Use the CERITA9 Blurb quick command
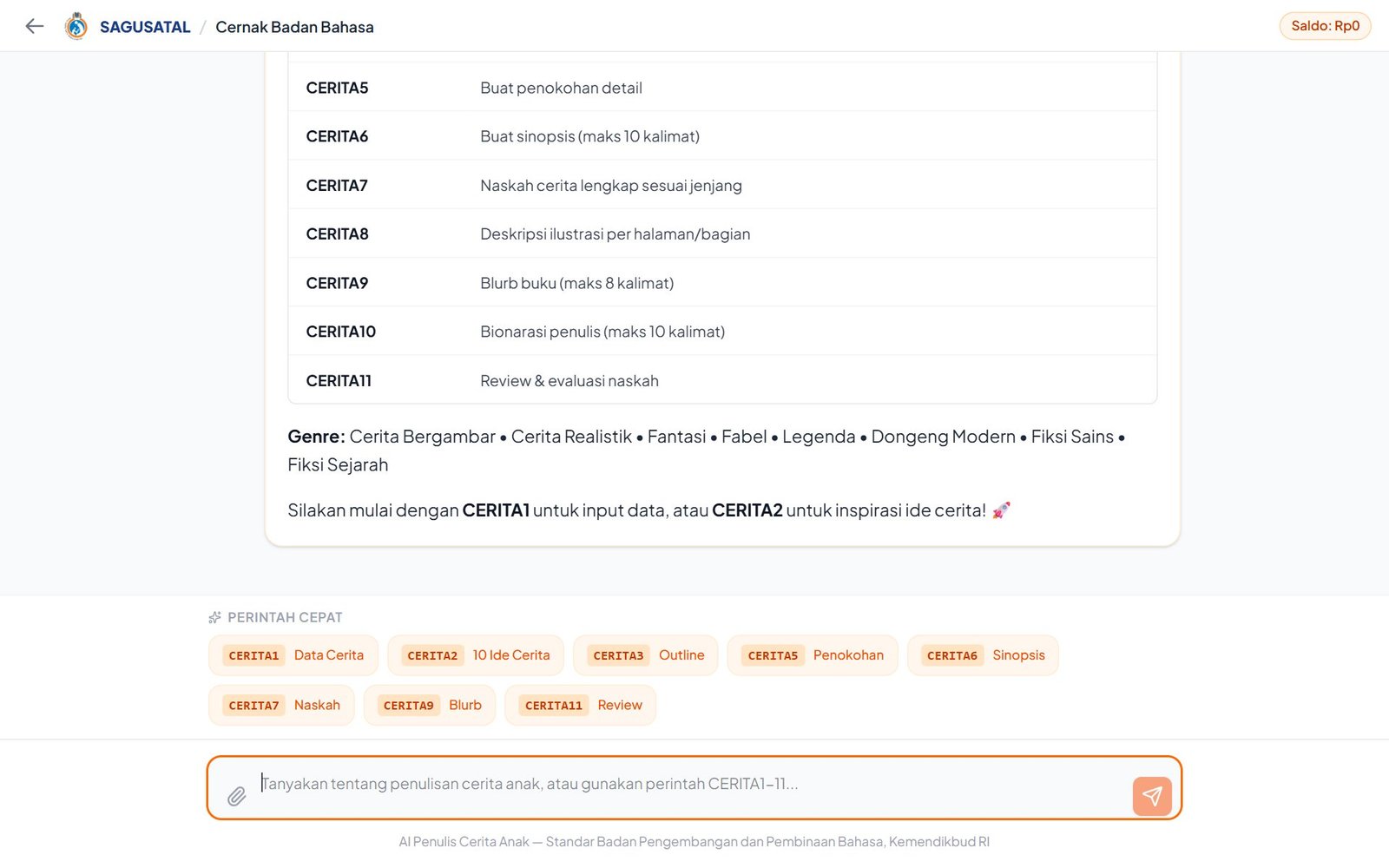The width and height of the screenshot is (1389, 868). point(430,705)
